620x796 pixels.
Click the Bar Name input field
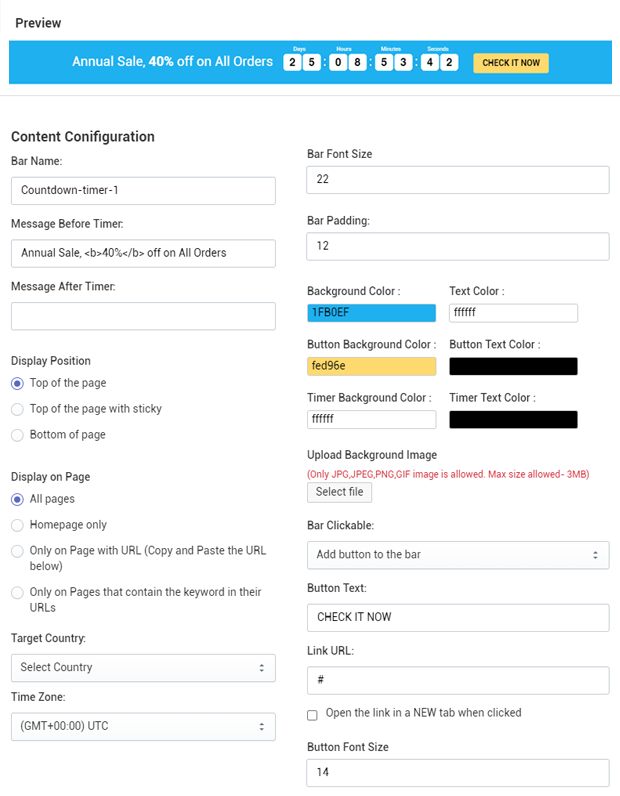(x=143, y=191)
